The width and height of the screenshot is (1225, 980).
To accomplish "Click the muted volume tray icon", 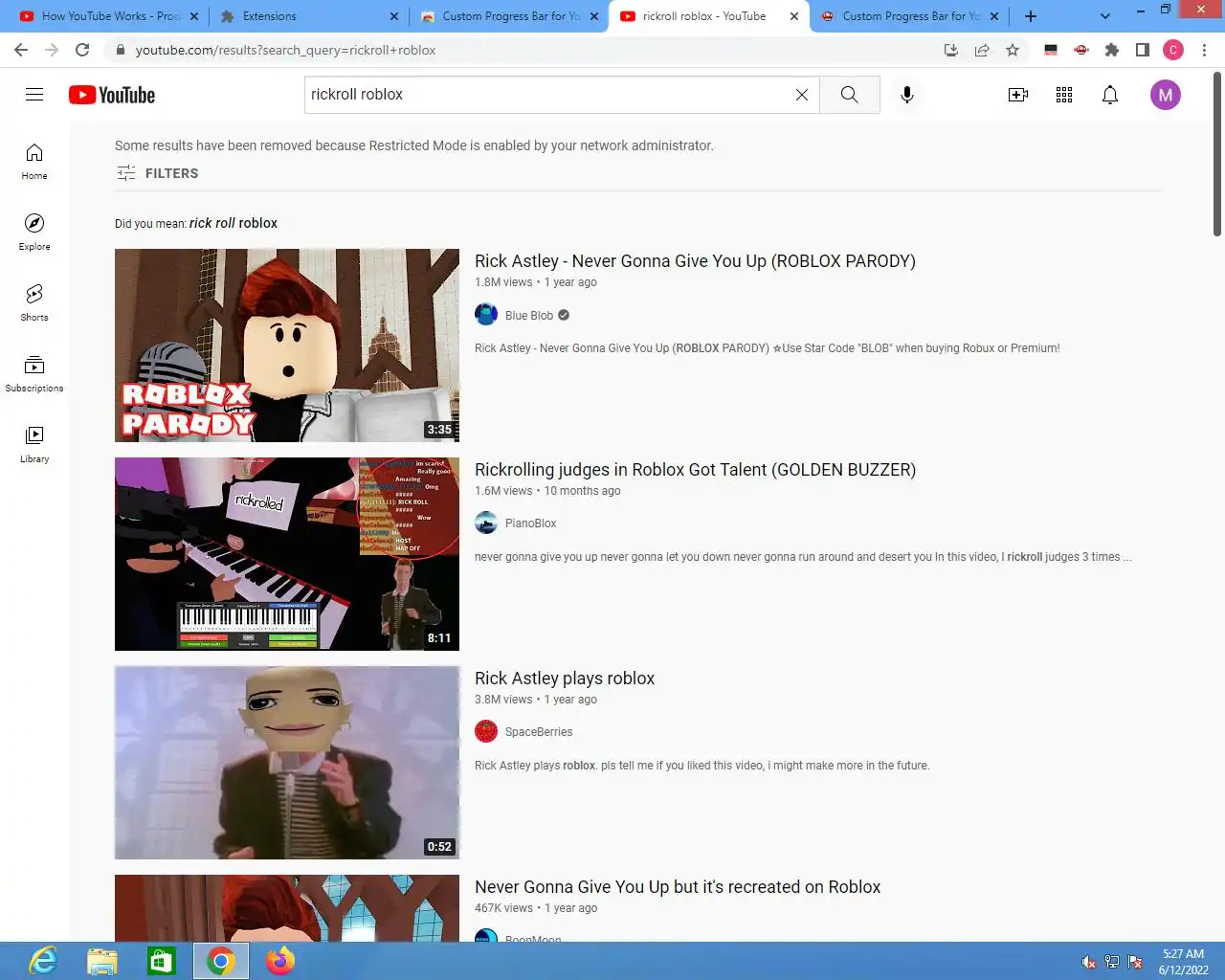I will (x=1088, y=962).
